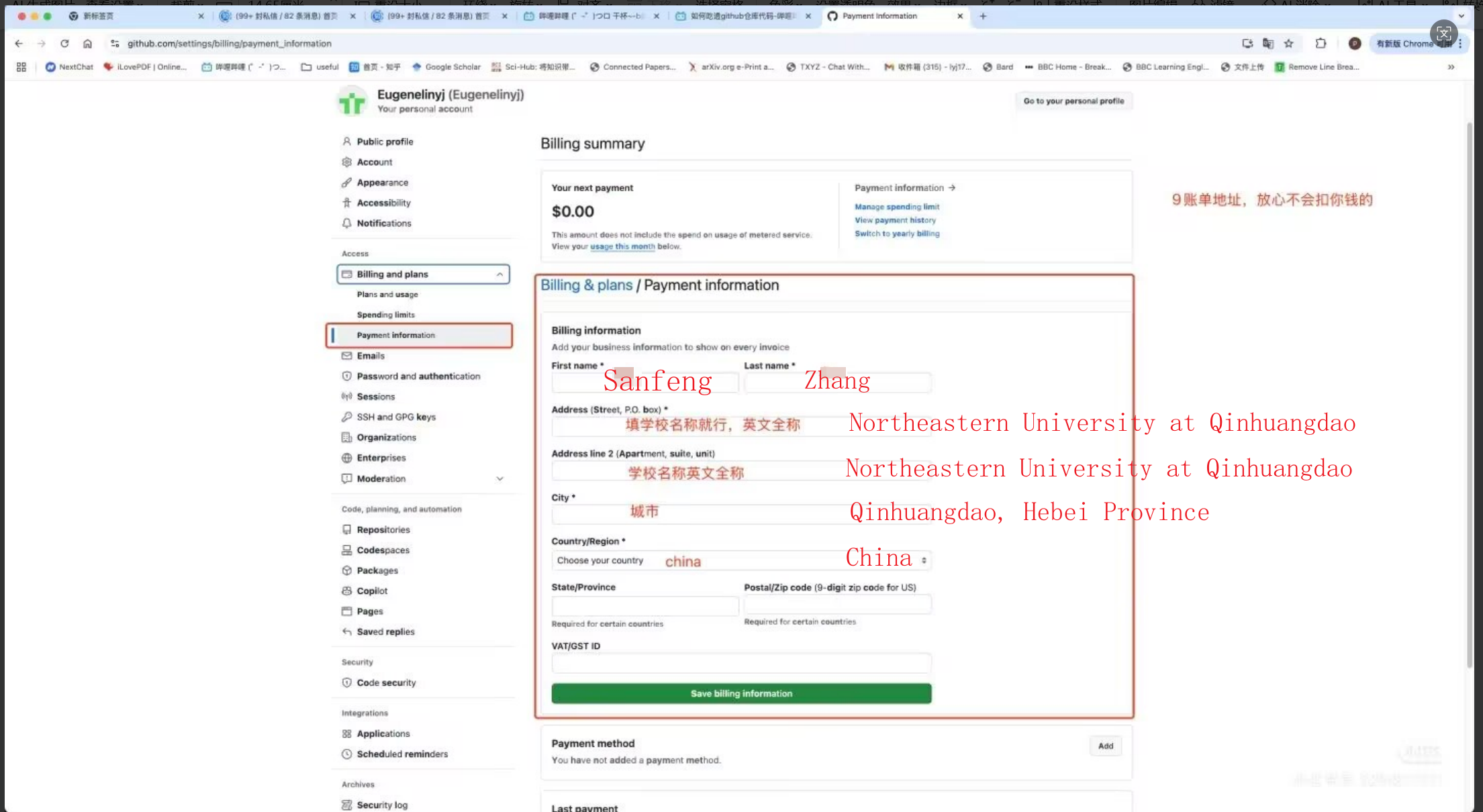1483x812 pixels.
Task: Open the Country/Region dropdown
Action: click(741, 560)
